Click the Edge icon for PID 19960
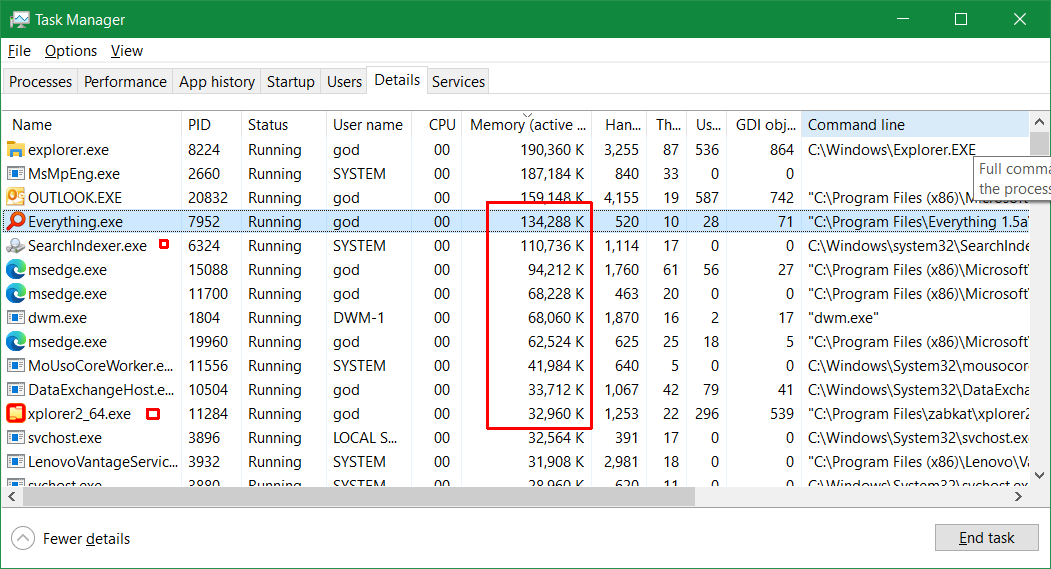The width and height of the screenshot is (1051, 569). coord(15,342)
